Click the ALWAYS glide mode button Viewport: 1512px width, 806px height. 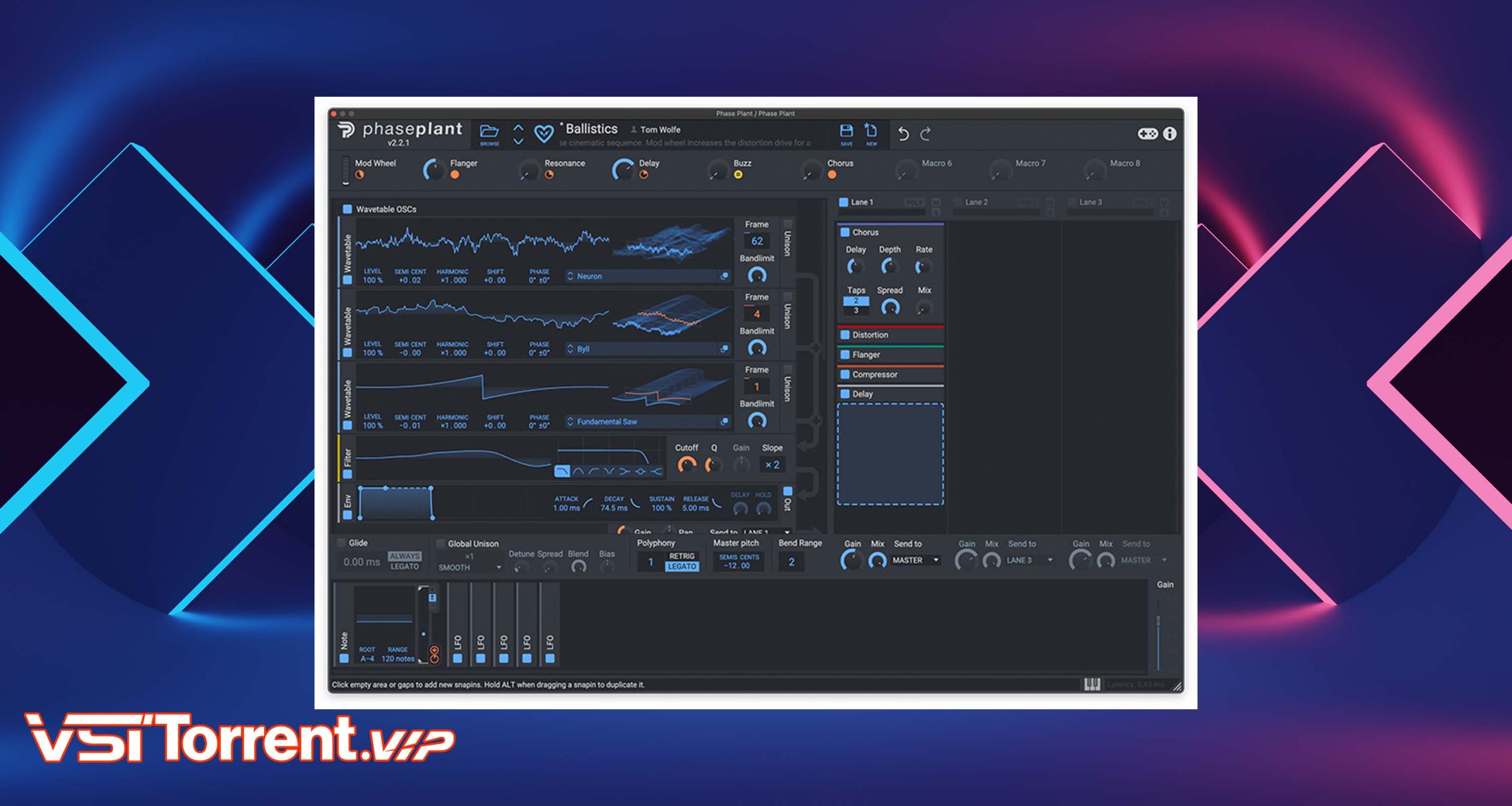[405, 556]
